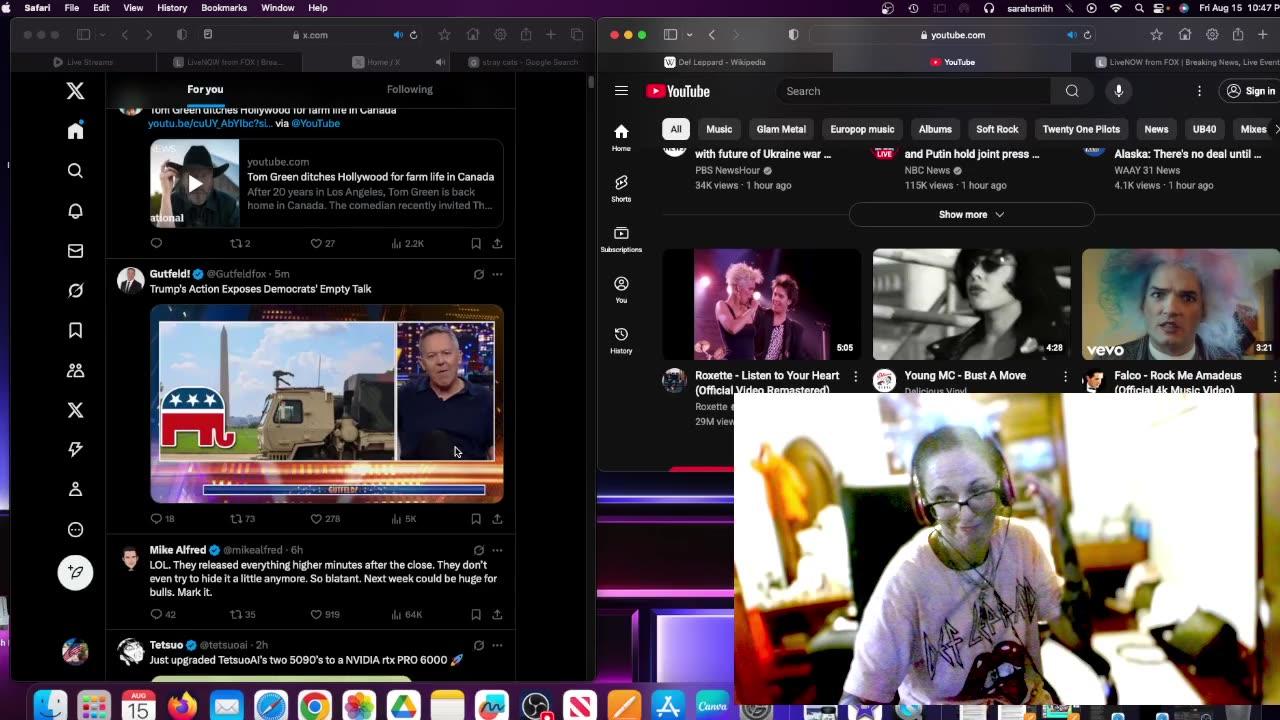Screen dimensions: 1280x720
Task: Repost the Gutfeld! post with 73 reposts
Action: pos(243,519)
